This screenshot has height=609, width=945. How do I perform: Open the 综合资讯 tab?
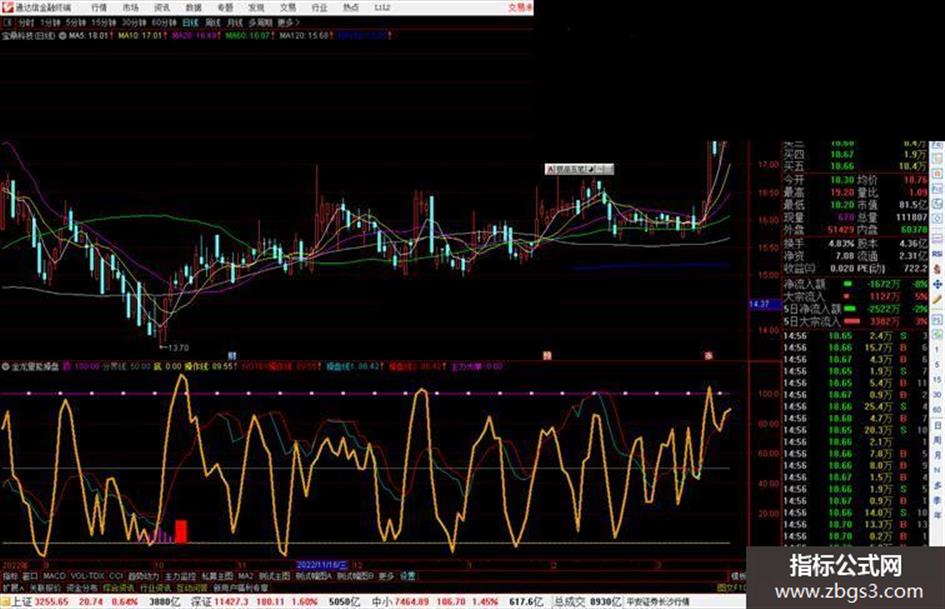point(118,587)
